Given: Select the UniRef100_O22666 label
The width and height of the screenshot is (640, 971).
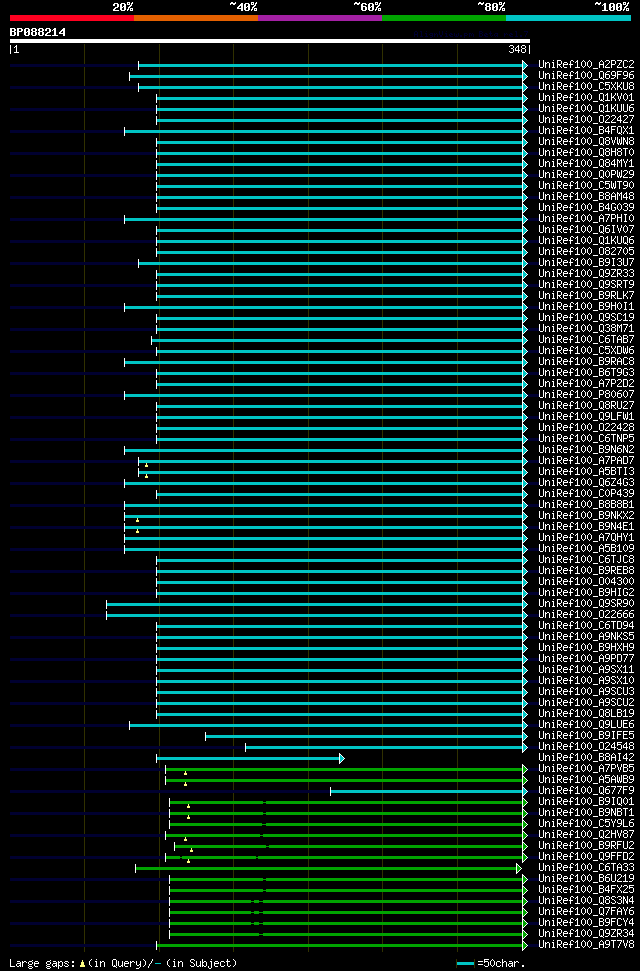Looking at the screenshot, I should pyautogui.click(x=586, y=615).
